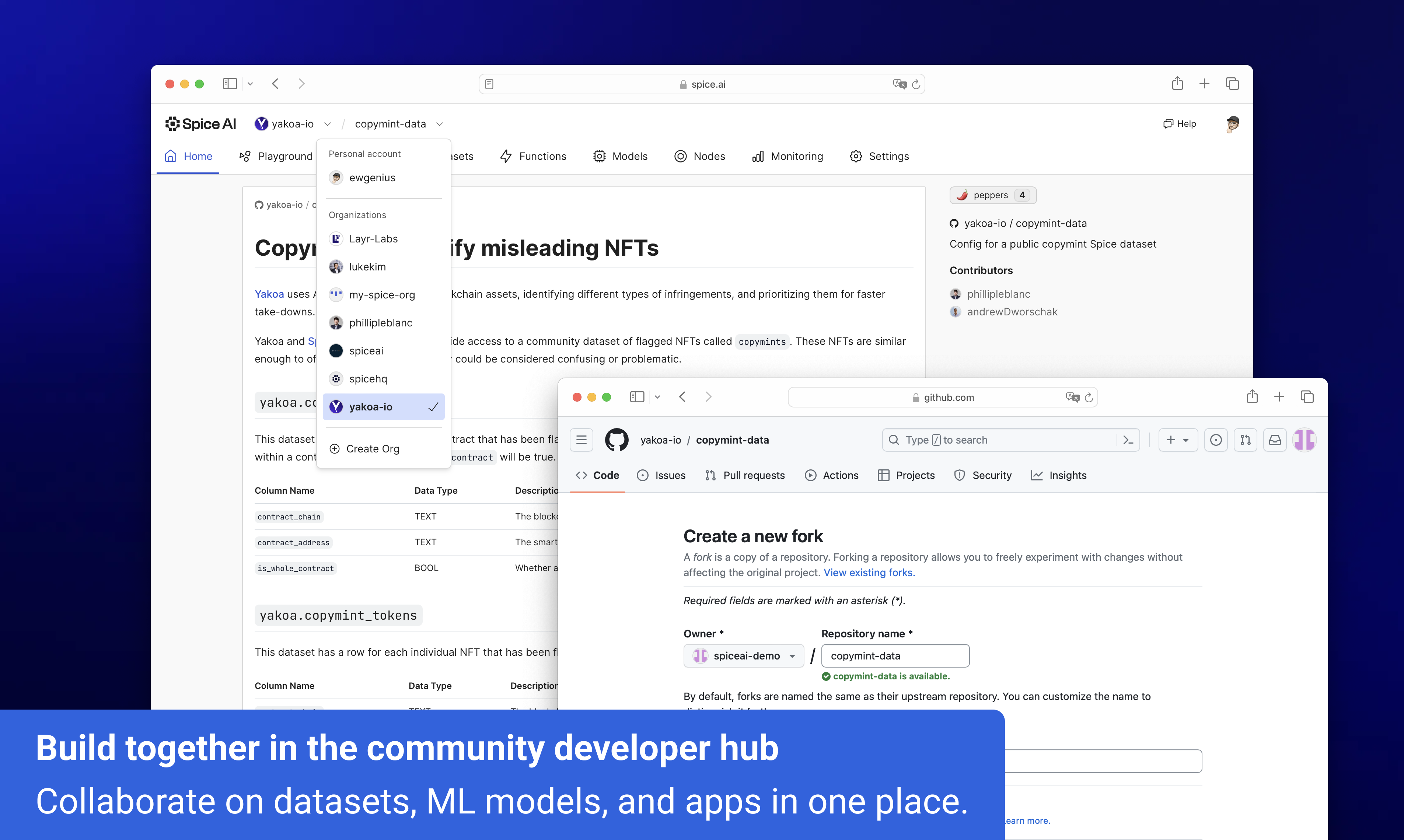Screen dimensions: 1404x840
Task: Open GitHub hamburger navigation menu
Action: pyautogui.click(x=581, y=440)
